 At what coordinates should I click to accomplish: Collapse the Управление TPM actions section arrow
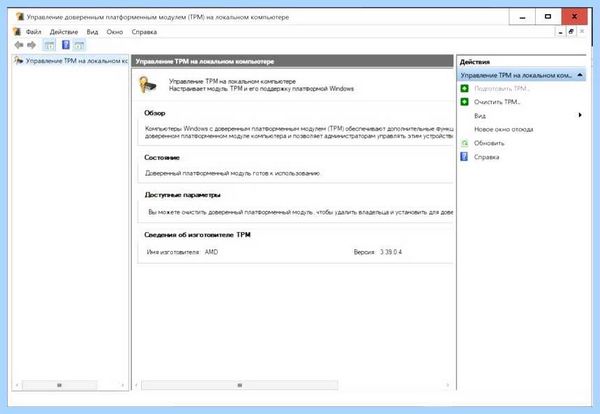(x=580, y=75)
